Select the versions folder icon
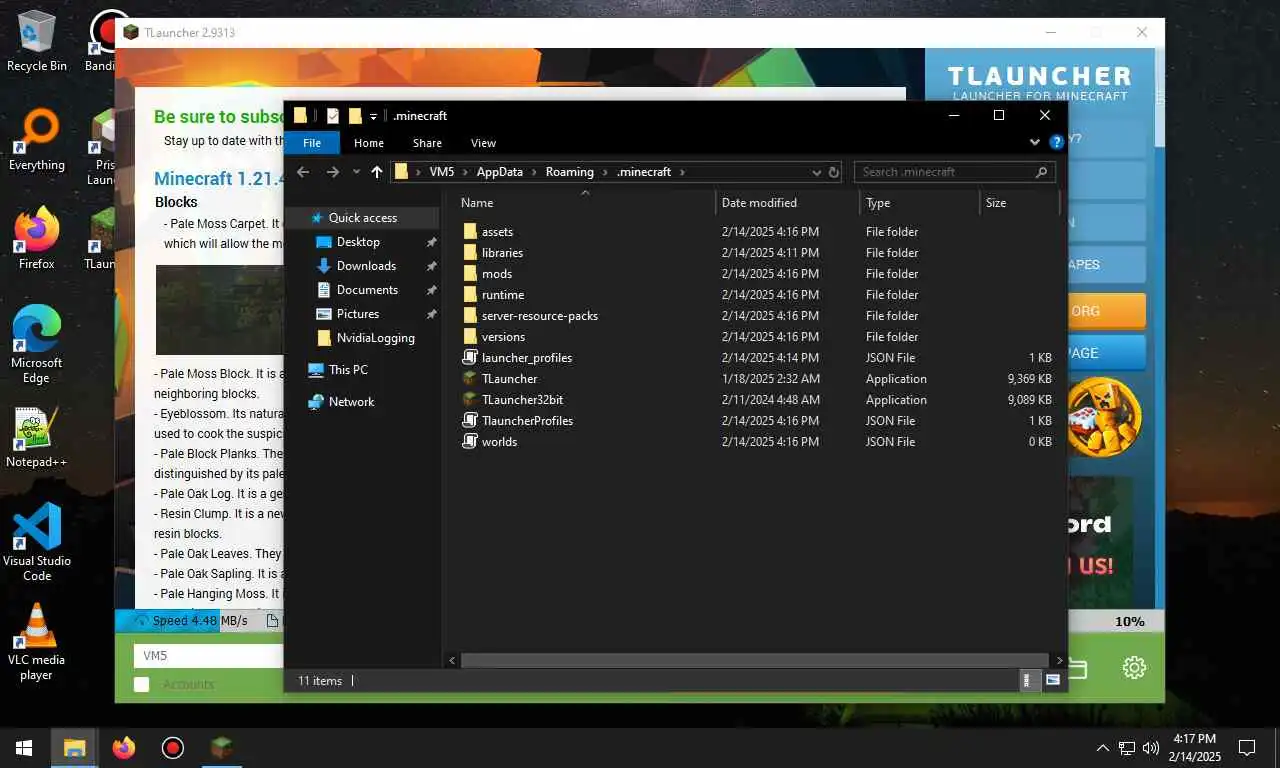The height and width of the screenshot is (768, 1280). (470, 337)
